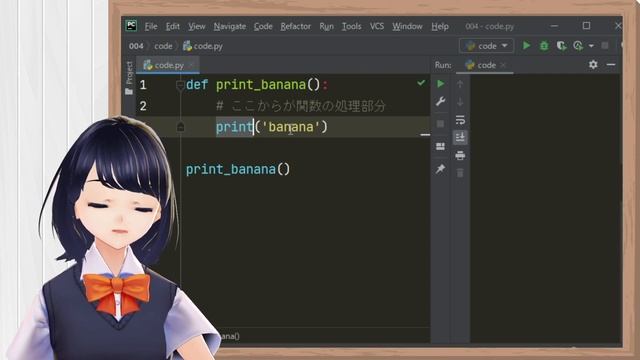This screenshot has width=640, height=360.
Task: Open the Run menu
Action: (x=326, y=27)
